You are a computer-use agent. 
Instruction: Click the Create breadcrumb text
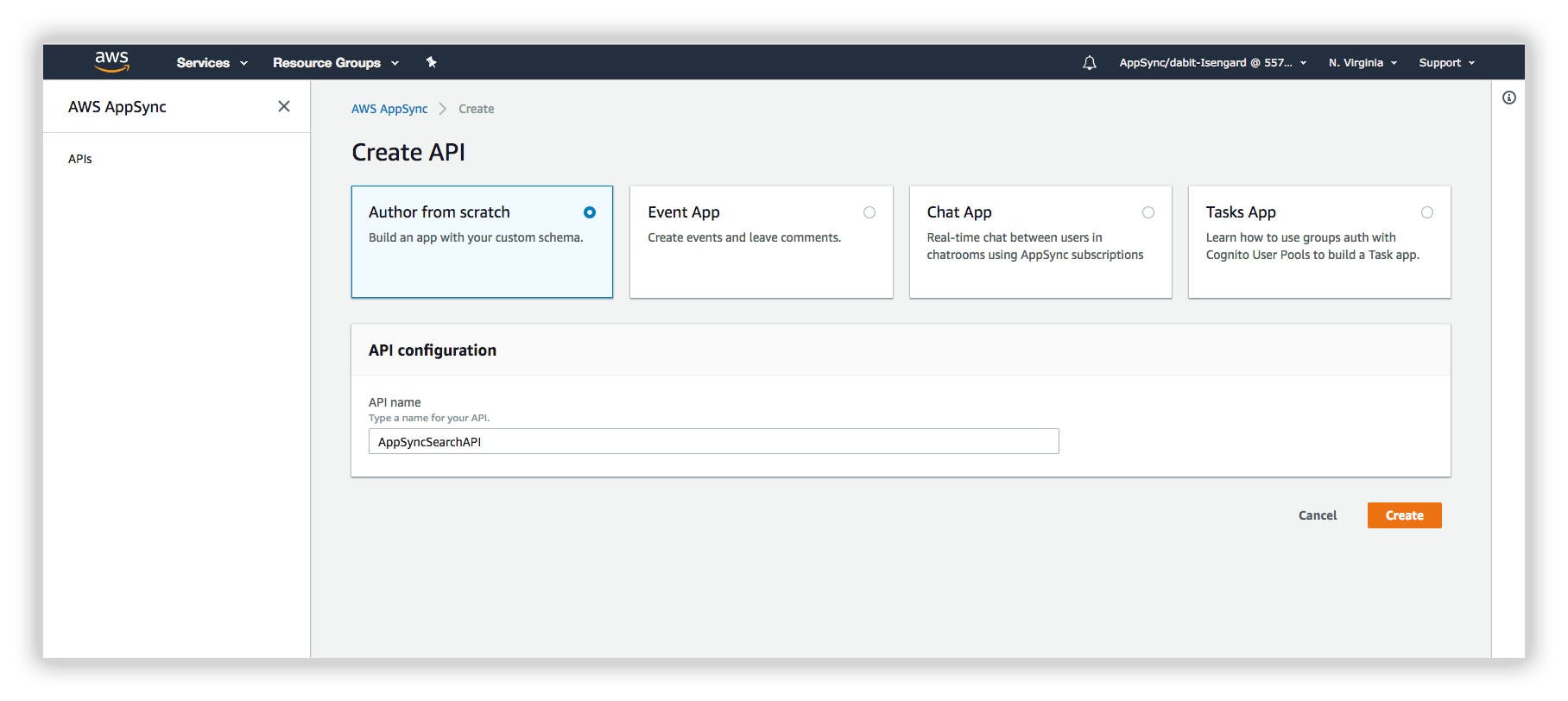[x=477, y=109]
